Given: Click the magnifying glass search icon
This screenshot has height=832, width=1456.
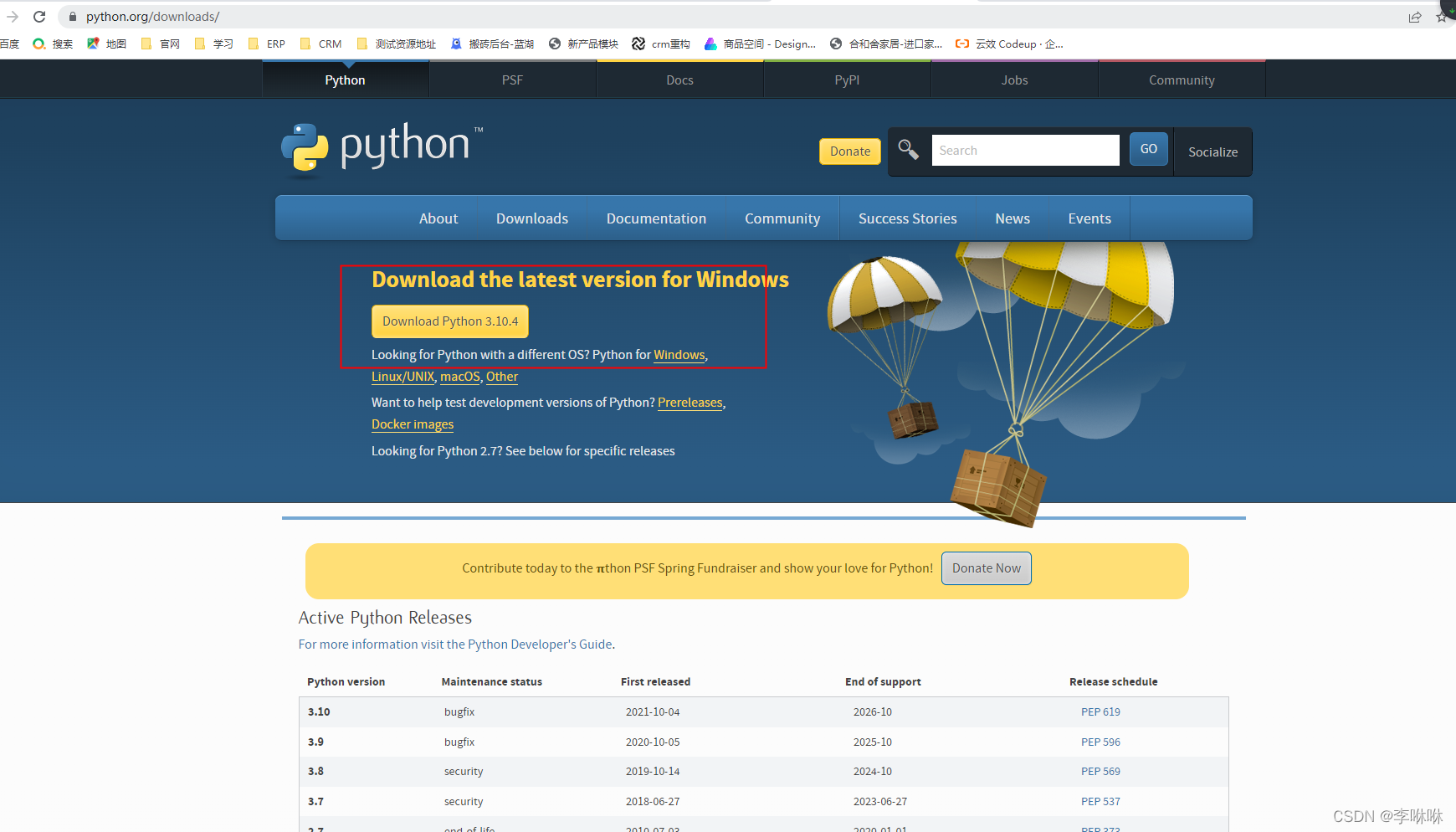Looking at the screenshot, I should 908,150.
